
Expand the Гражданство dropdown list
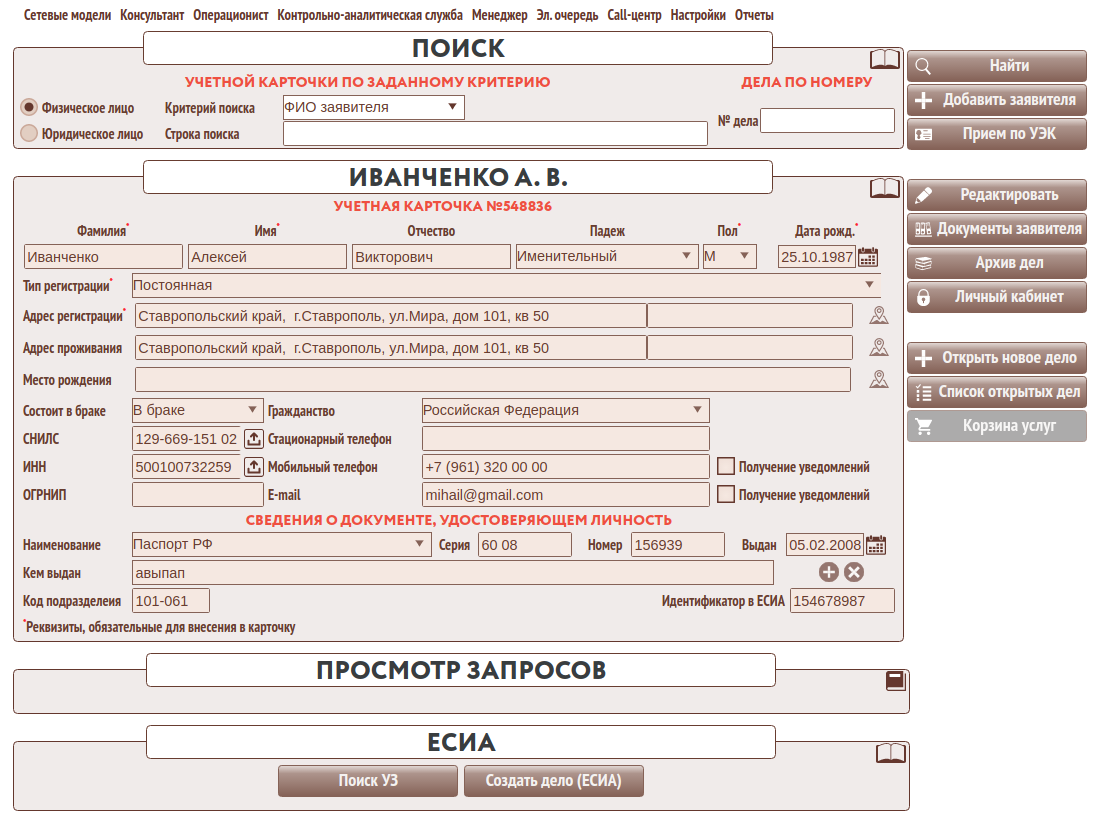pos(565,410)
